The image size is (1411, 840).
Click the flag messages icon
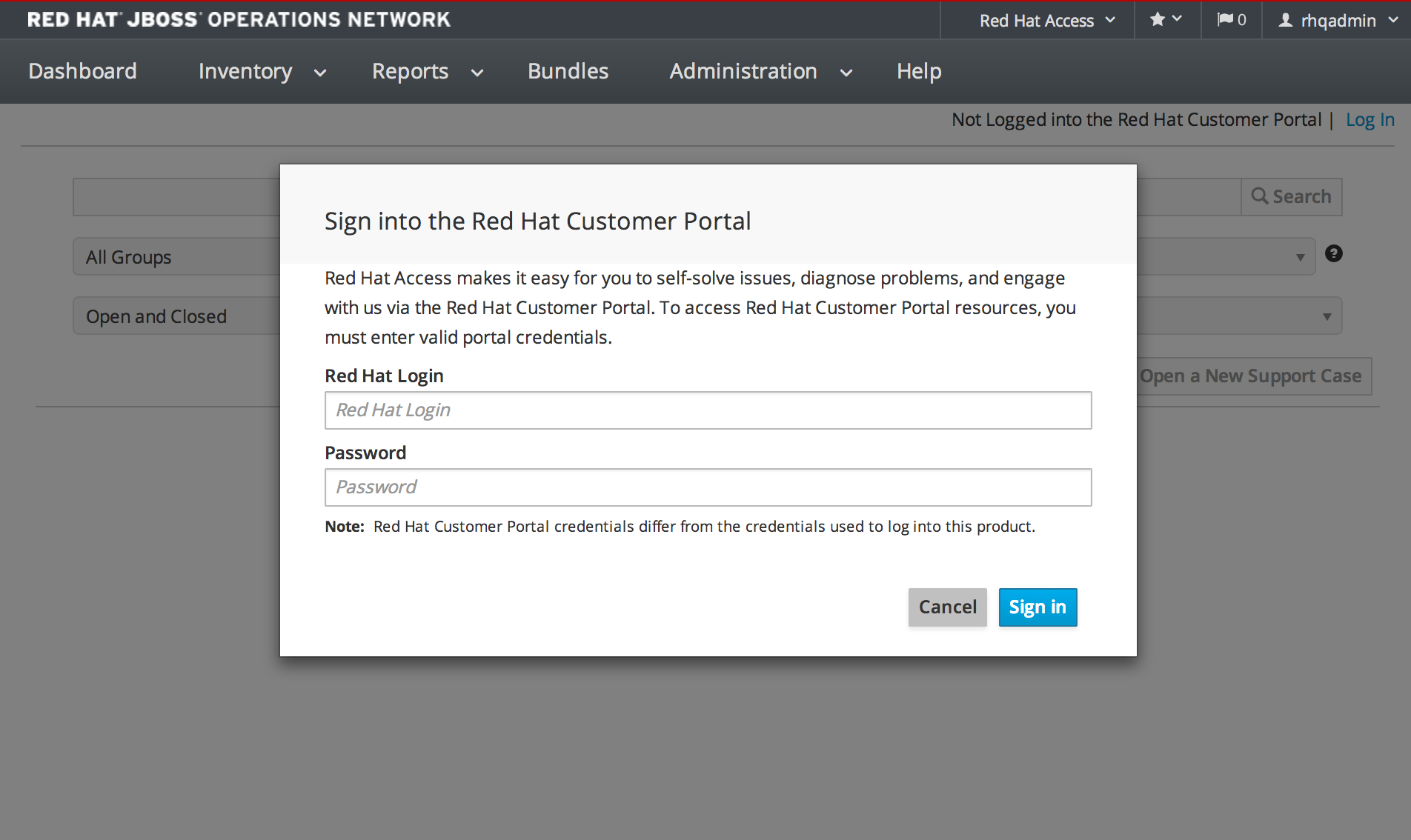tap(1225, 20)
